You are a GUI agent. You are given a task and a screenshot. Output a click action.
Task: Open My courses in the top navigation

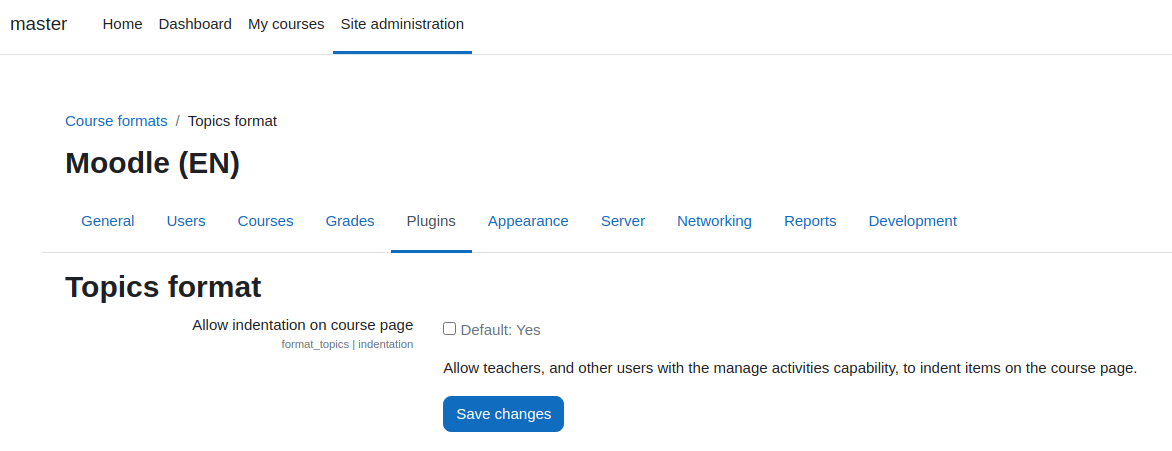coord(286,24)
